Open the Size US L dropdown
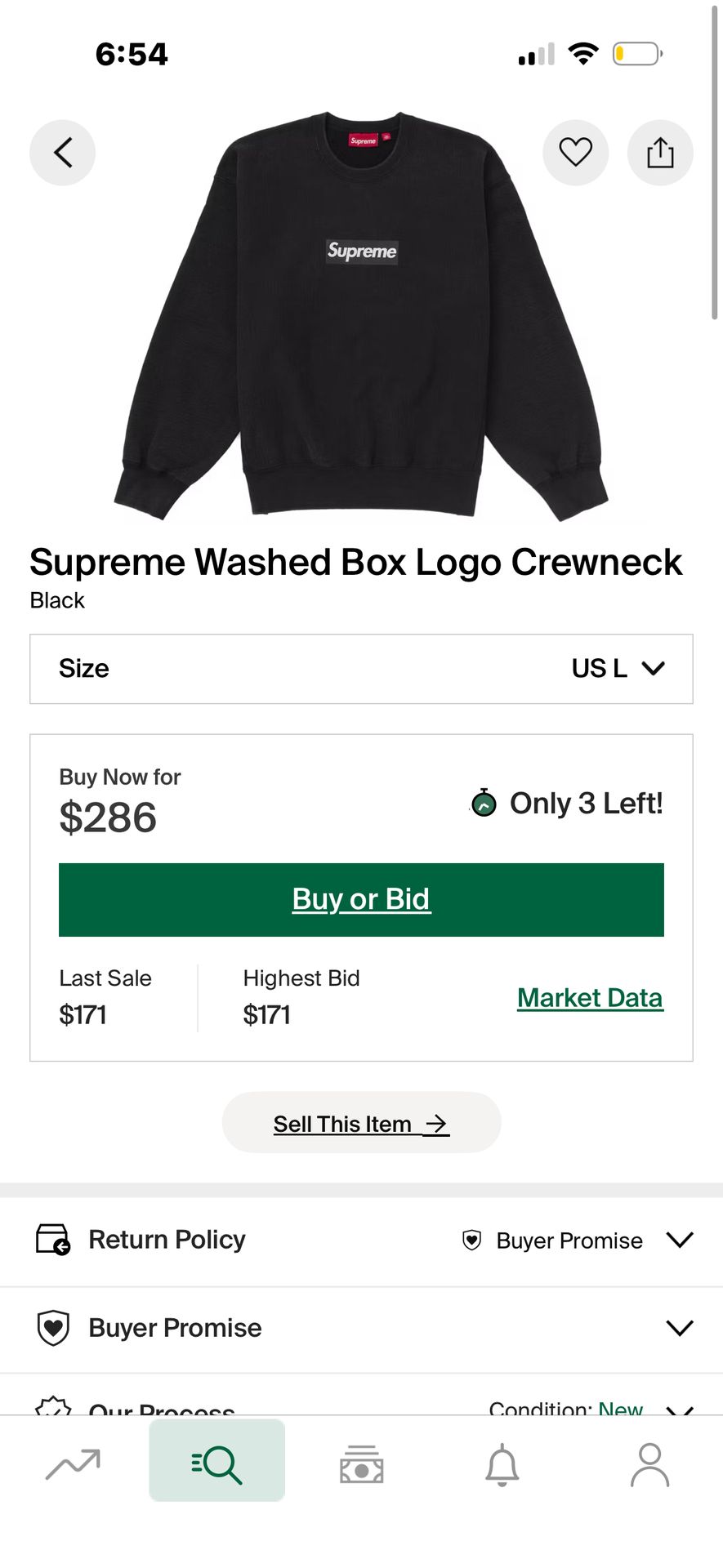Screen dimensions: 723x1568 pyautogui.click(x=361, y=669)
